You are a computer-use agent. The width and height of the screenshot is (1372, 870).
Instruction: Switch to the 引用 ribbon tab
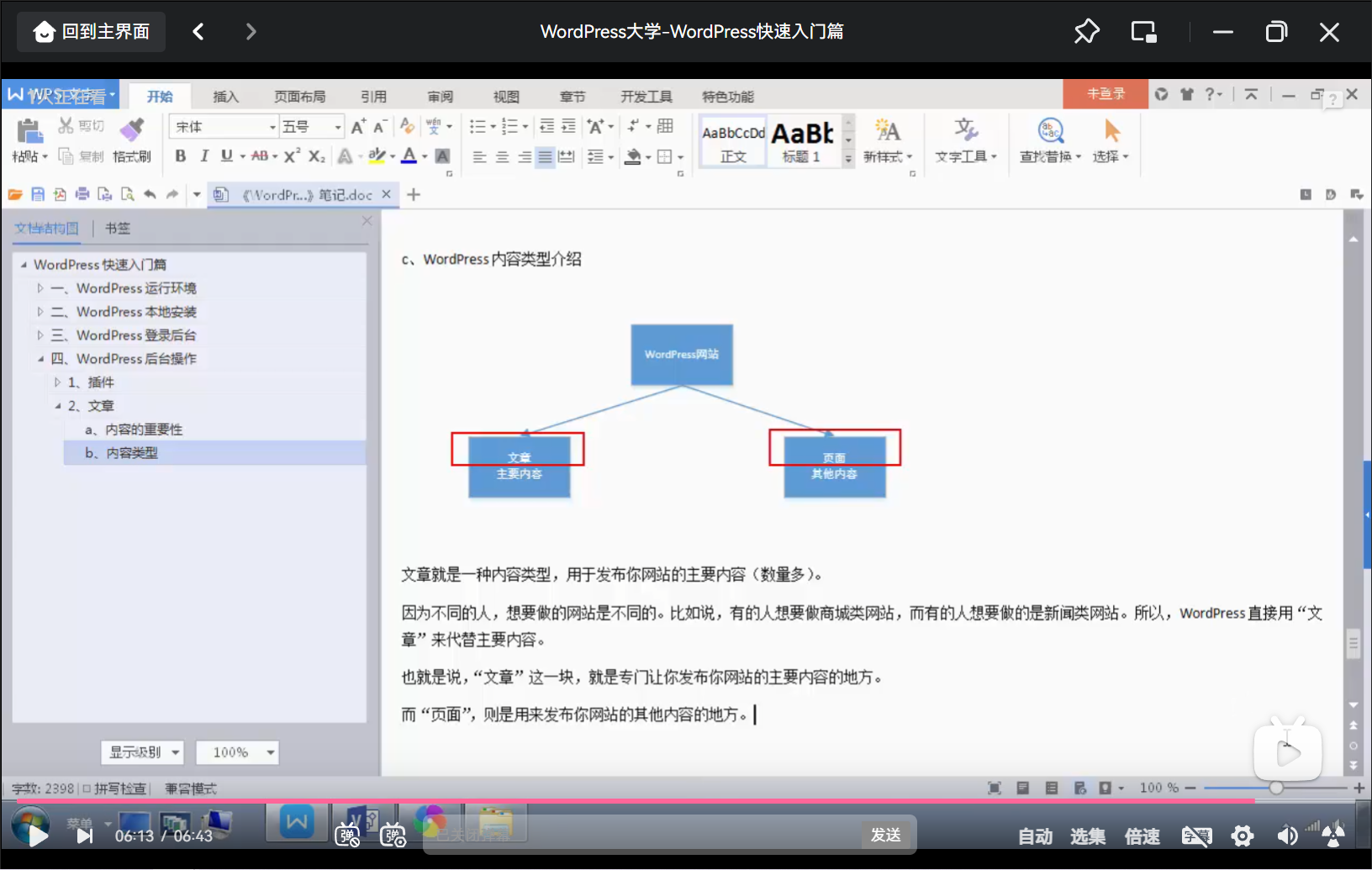(x=373, y=97)
